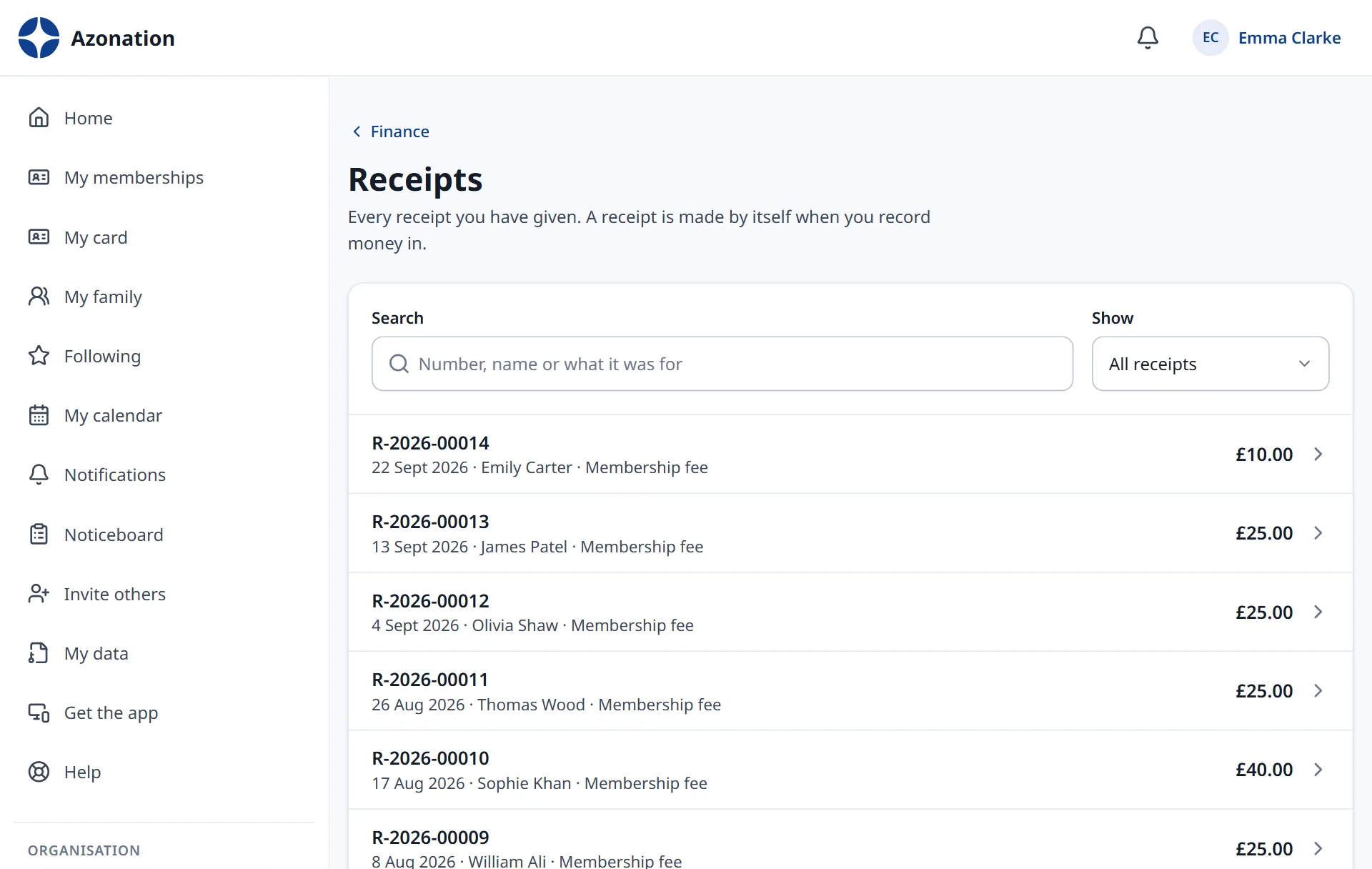Focus the receipts search field
The image size is (1372, 869).
point(722,364)
